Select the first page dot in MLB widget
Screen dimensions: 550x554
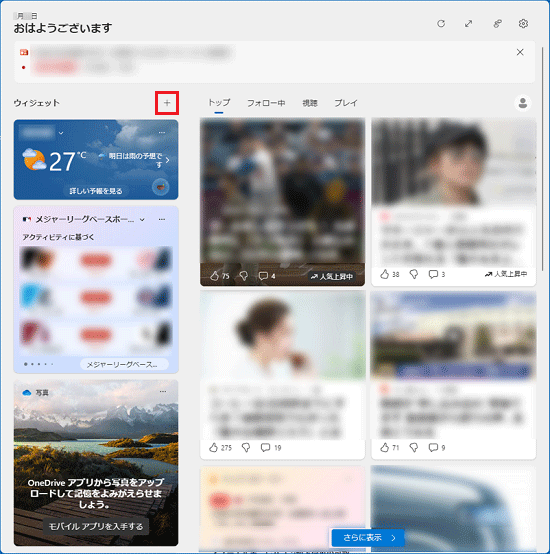click(25, 364)
